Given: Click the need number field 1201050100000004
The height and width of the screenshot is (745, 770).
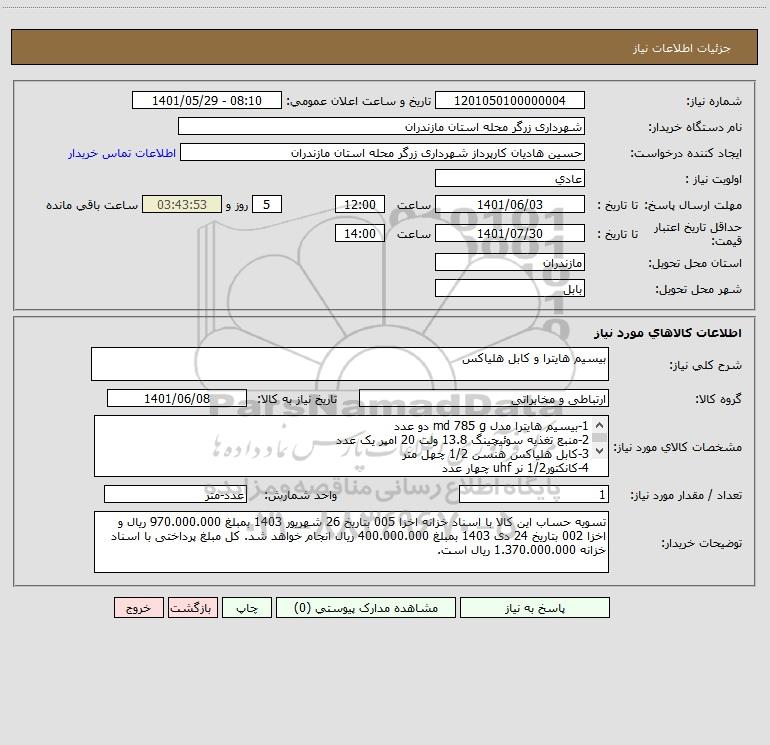Looking at the screenshot, I should tap(510, 100).
